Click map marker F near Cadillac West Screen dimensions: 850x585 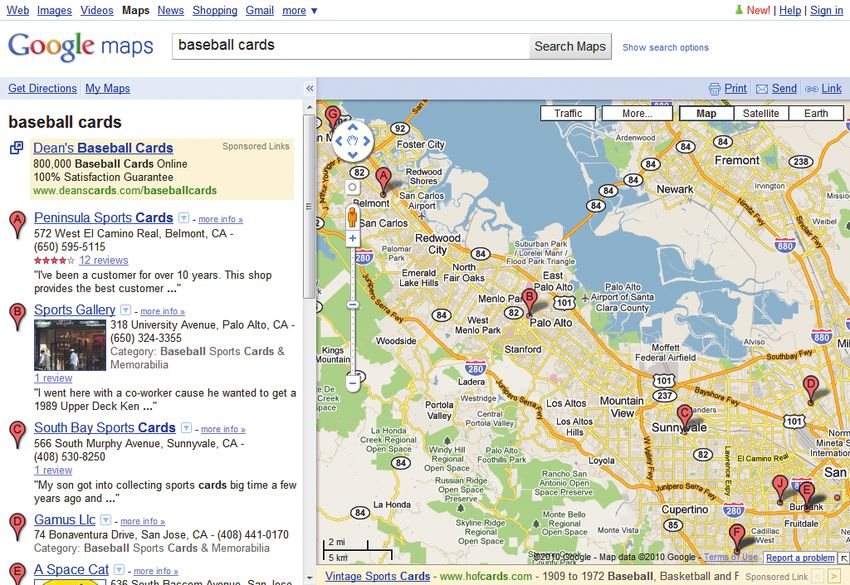pyautogui.click(x=736, y=538)
